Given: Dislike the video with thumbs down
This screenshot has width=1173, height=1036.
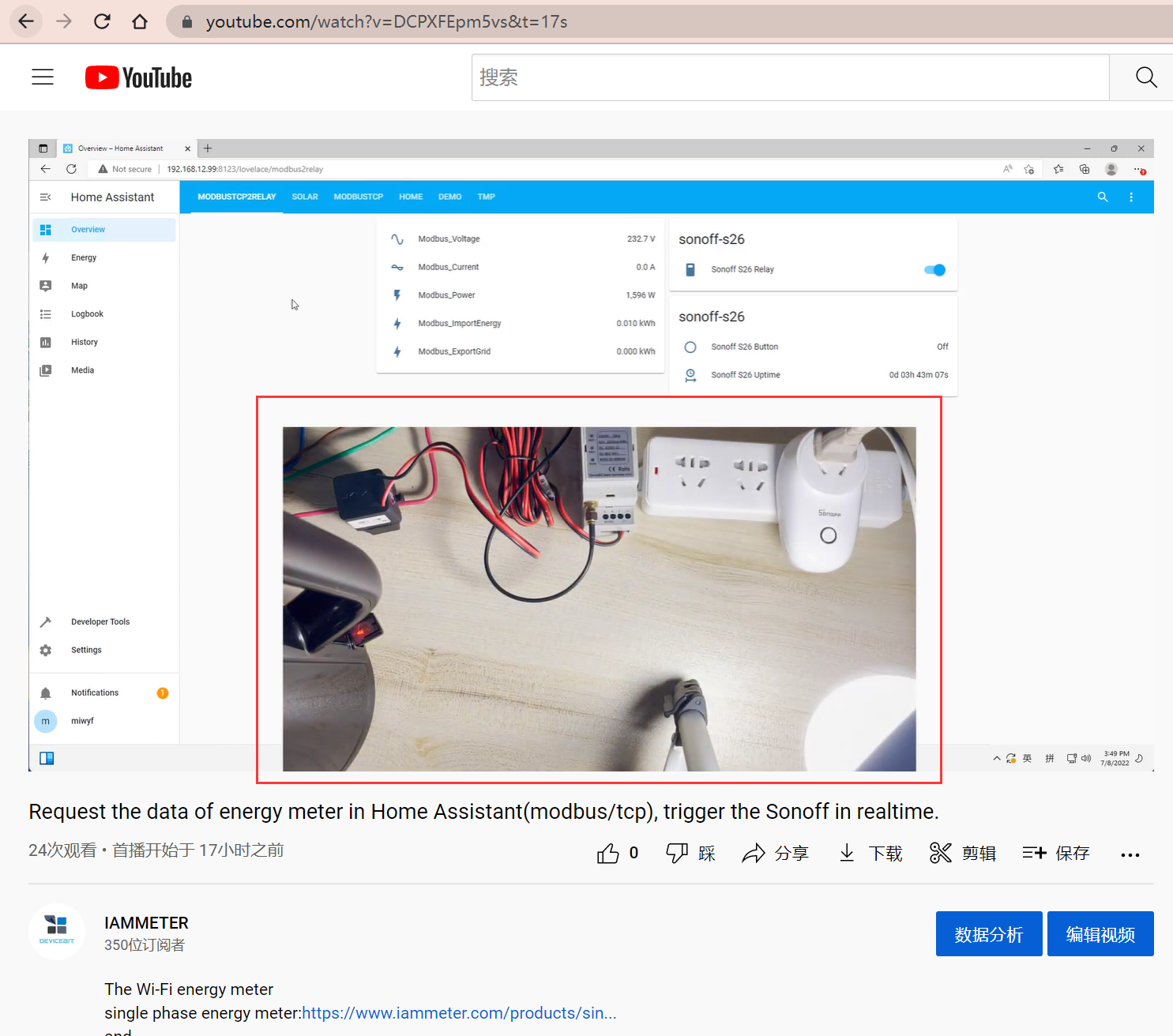Looking at the screenshot, I should pos(677,854).
